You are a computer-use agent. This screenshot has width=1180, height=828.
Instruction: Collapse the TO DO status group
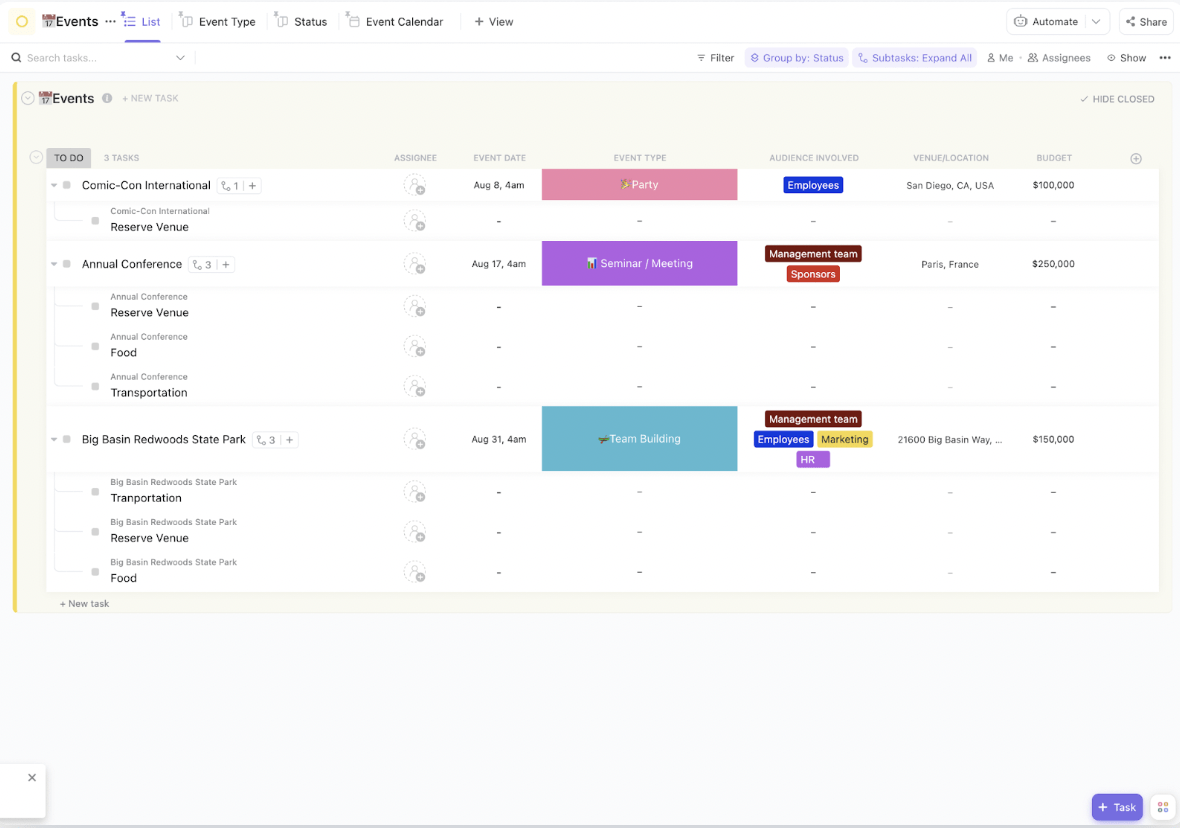(35, 157)
